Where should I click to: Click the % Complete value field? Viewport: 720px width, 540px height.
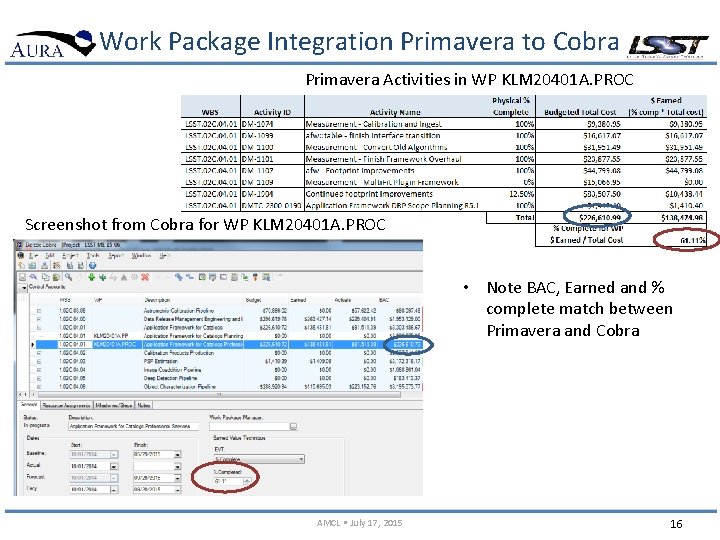tap(228, 482)
